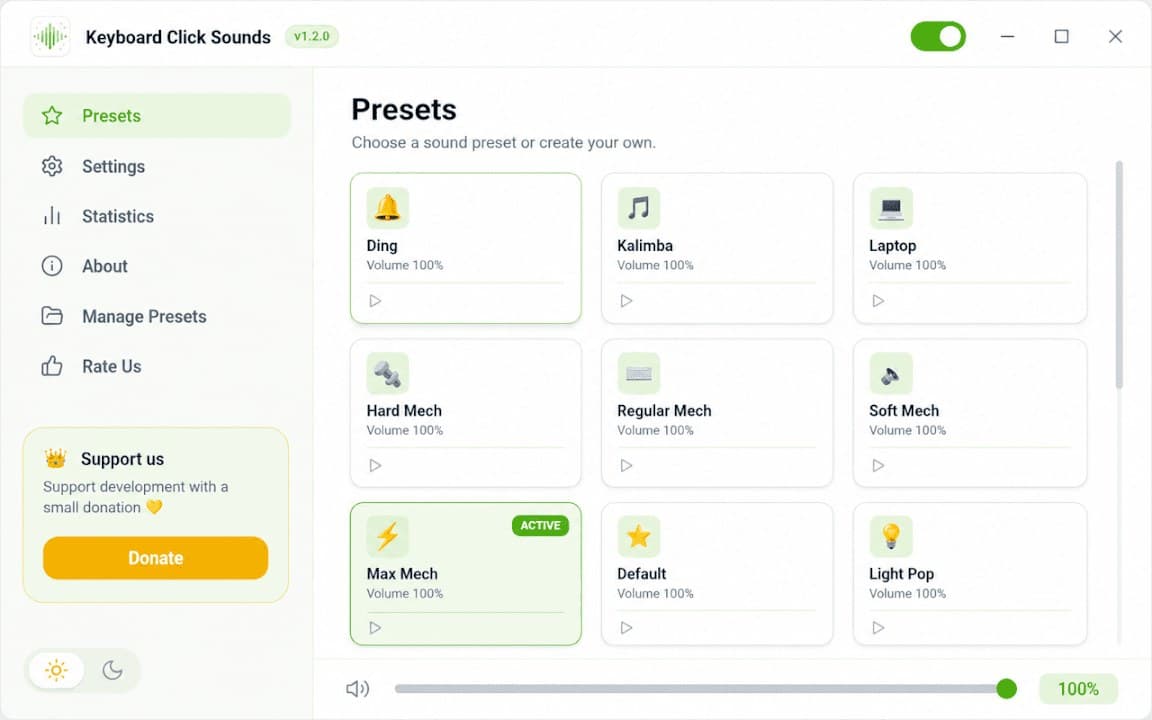Select the Ding preset card

pos(466,248)
